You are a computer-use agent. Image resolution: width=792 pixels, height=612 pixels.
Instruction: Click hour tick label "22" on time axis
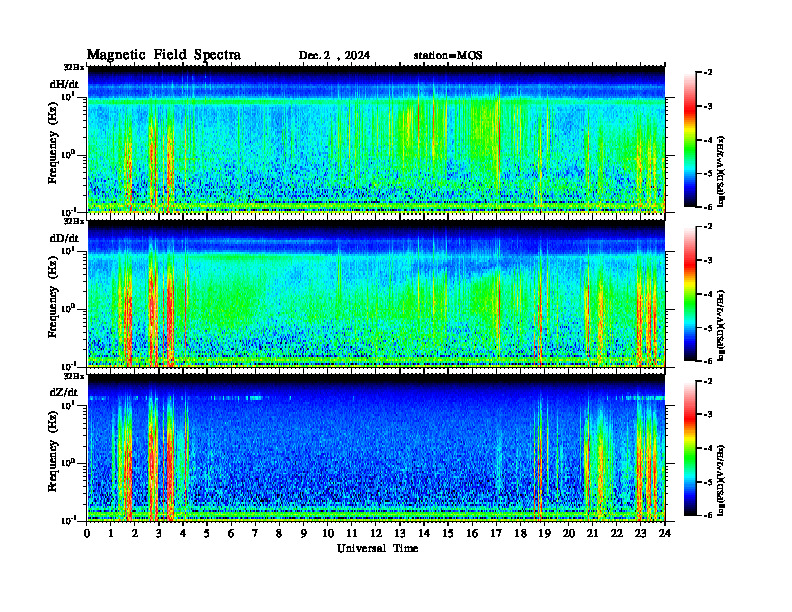tap(617, 533)
